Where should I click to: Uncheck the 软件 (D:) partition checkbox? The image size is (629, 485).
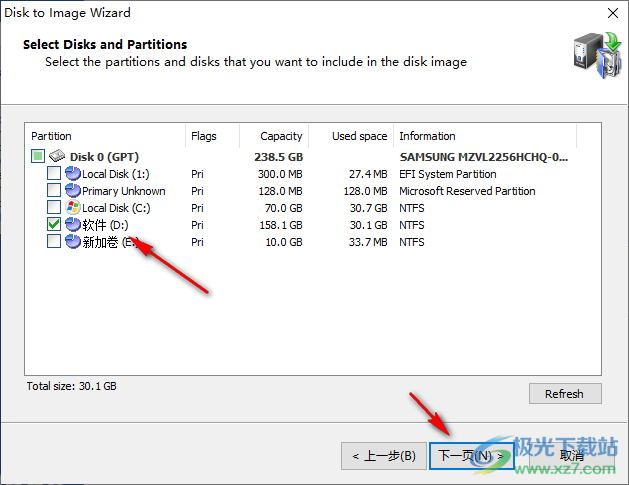(x=54, y=225)
